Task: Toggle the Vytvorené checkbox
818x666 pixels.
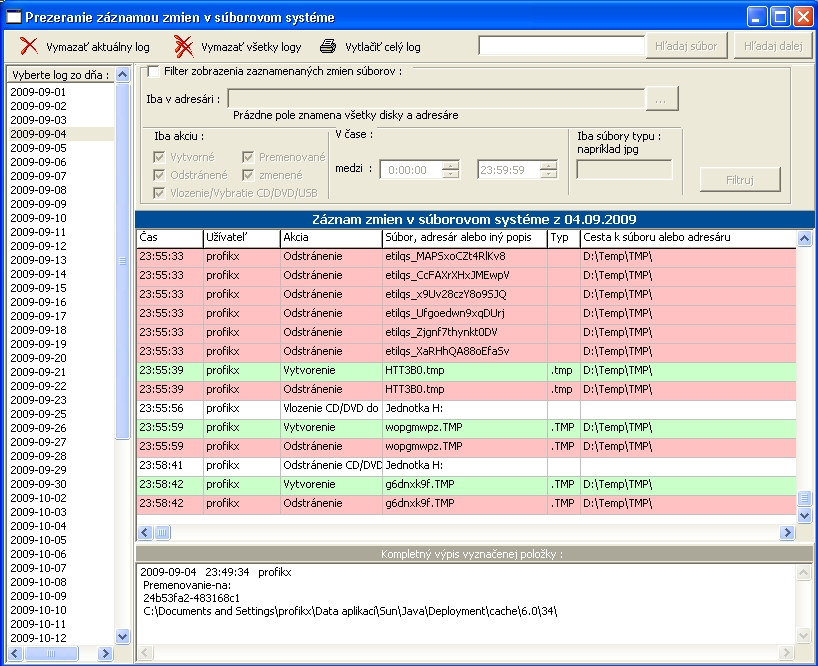Action: (x=159, y=157)
